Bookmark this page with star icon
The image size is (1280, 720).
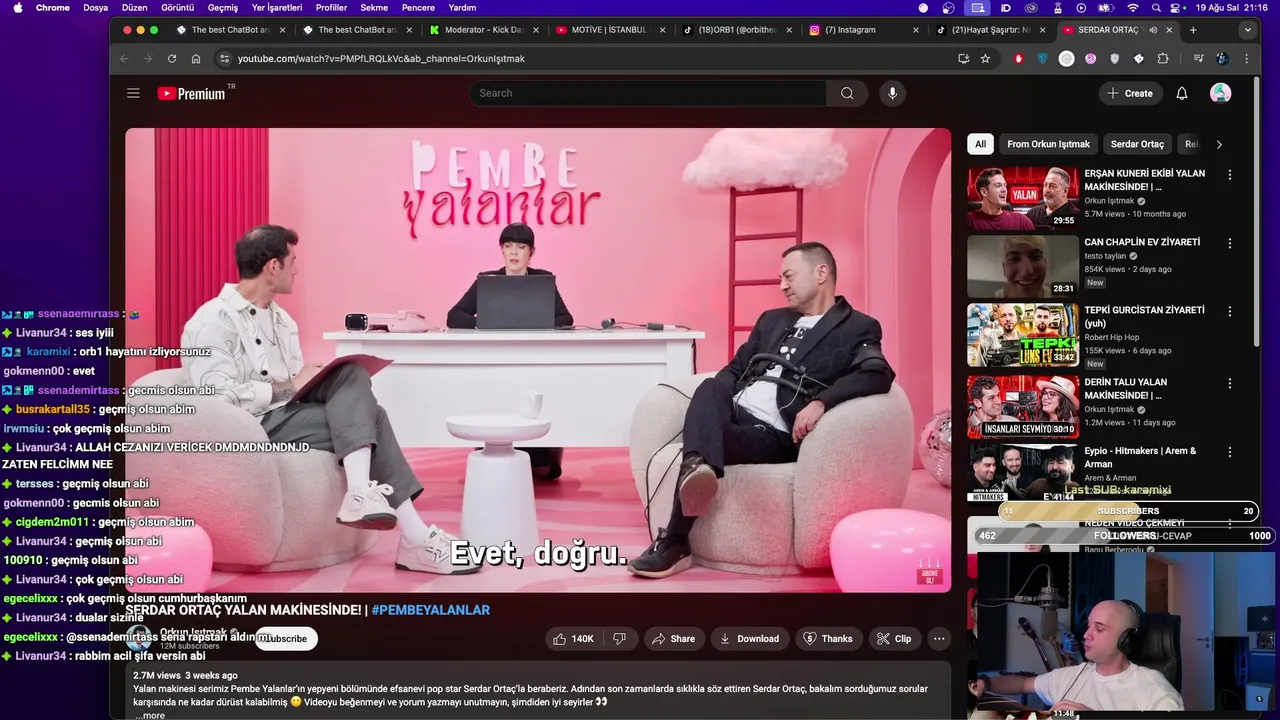(x=985, y=58)
